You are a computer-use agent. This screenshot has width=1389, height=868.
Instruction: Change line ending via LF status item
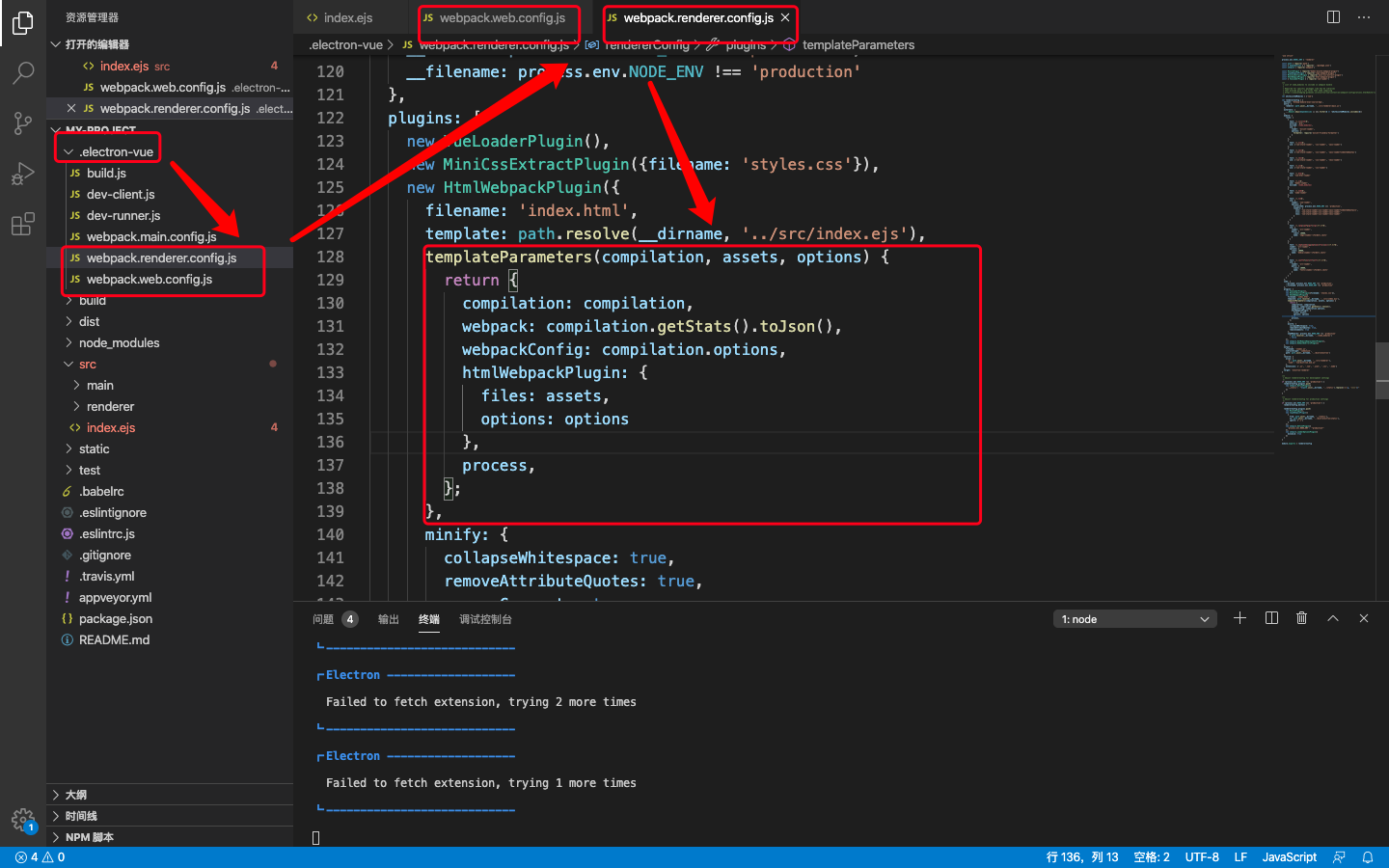1240,857
